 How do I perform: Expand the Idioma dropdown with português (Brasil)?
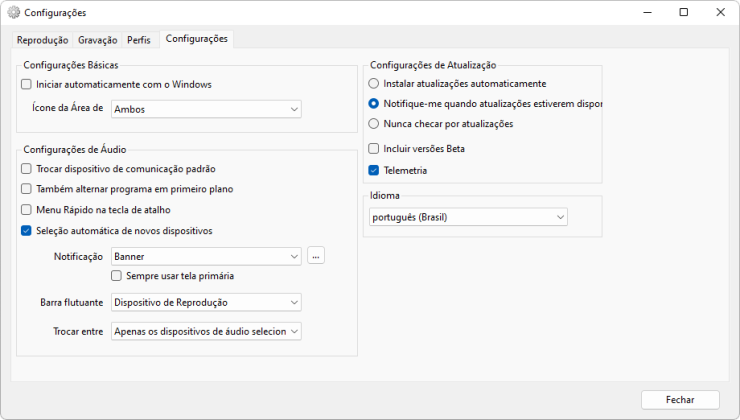pos(468,217)
